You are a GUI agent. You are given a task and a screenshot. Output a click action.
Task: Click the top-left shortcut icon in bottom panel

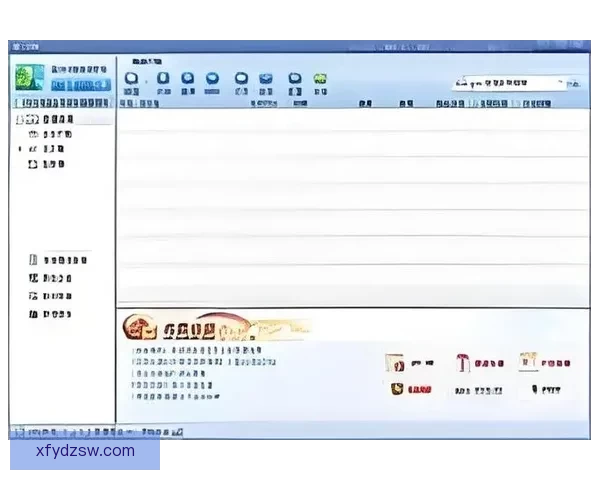(x=396, y=363)
